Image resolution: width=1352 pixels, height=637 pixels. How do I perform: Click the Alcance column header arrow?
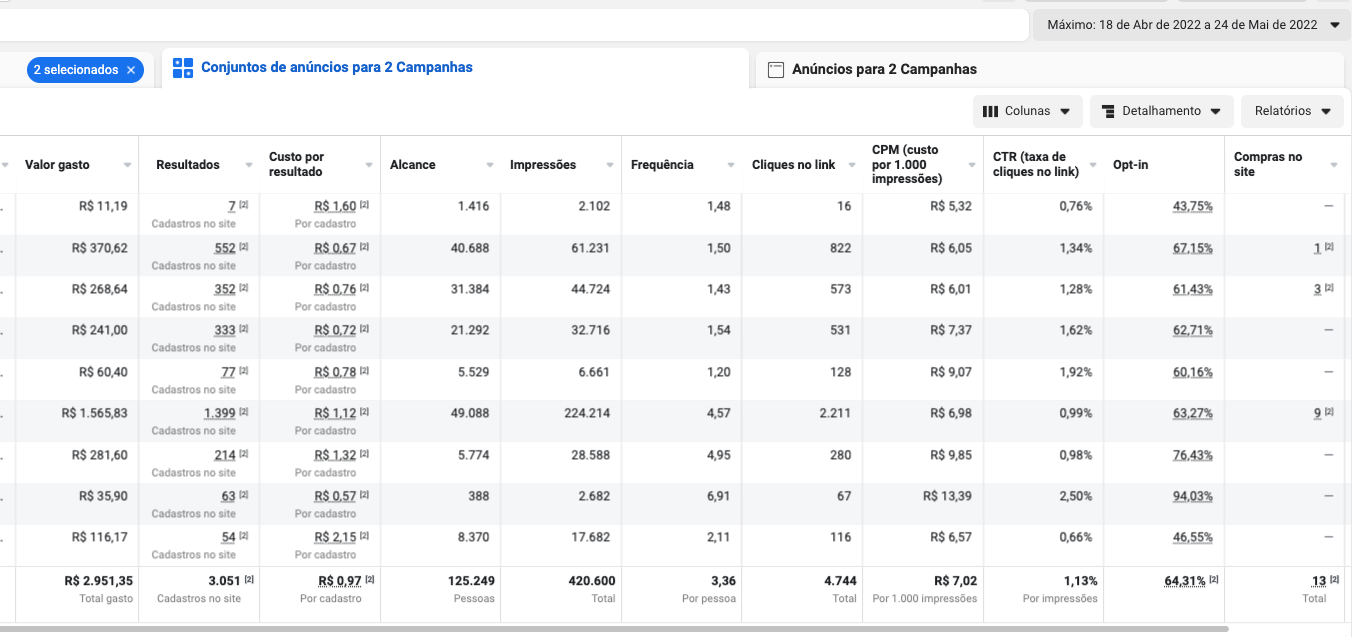click(489, 165)
